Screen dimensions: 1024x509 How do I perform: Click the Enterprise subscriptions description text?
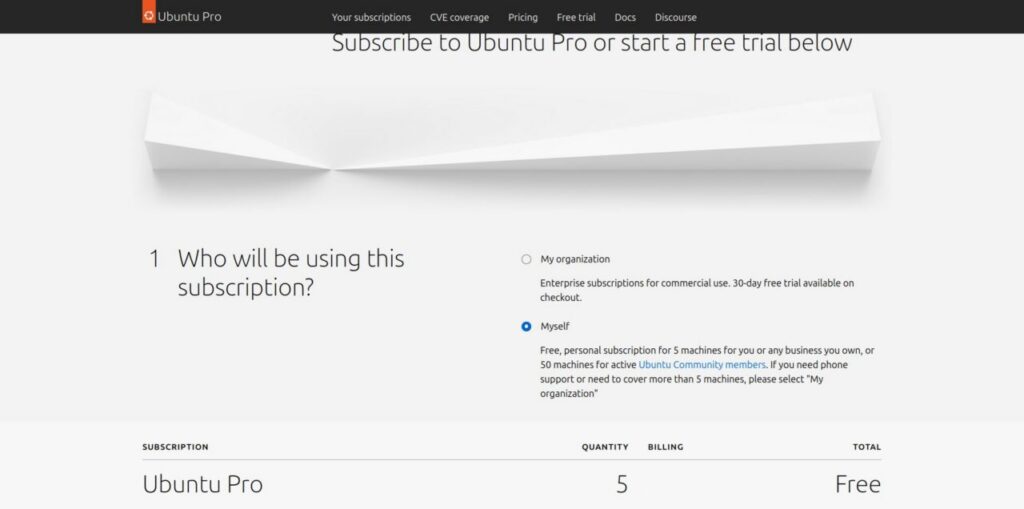point(697,290)
